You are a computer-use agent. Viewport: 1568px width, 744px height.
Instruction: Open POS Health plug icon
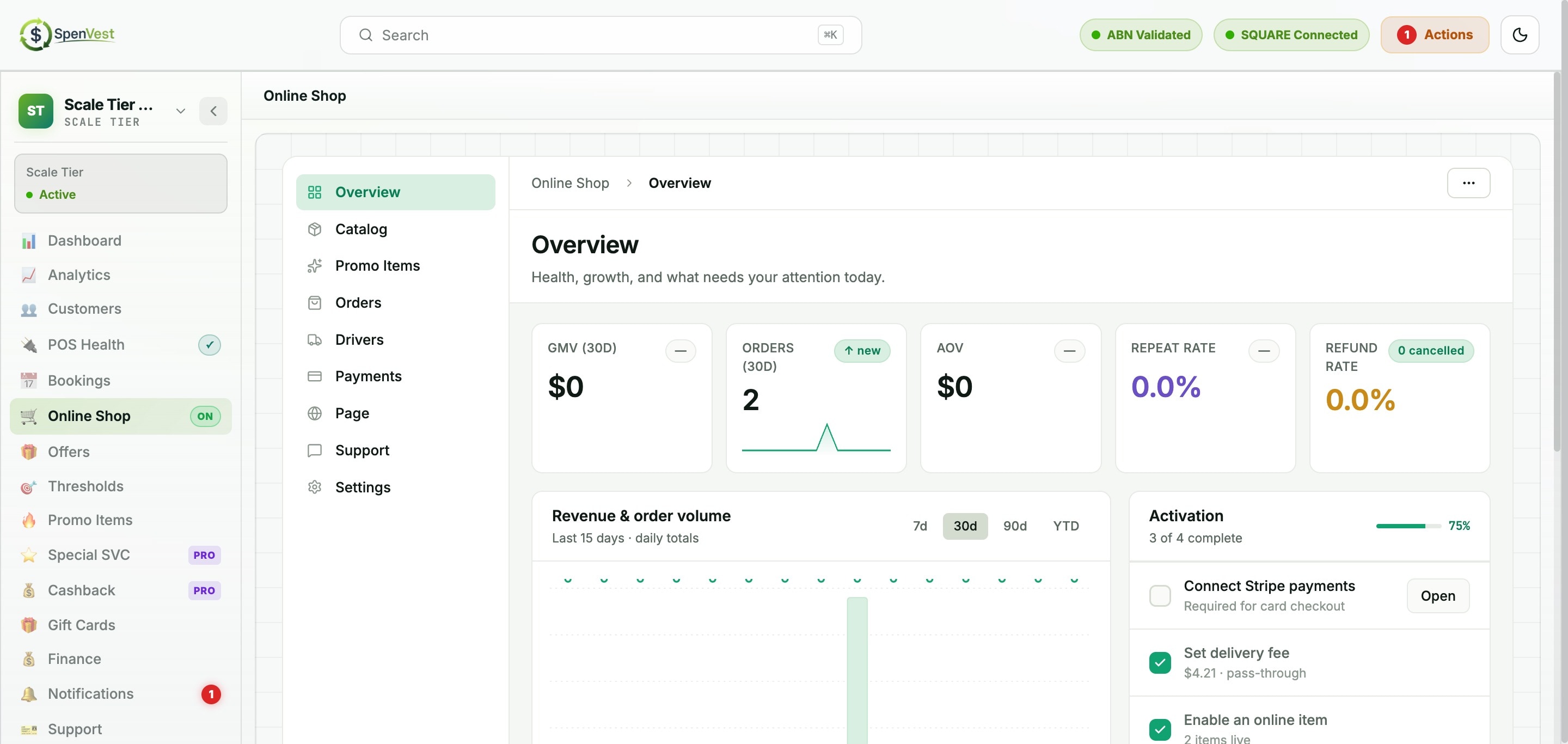click(29, 345)
